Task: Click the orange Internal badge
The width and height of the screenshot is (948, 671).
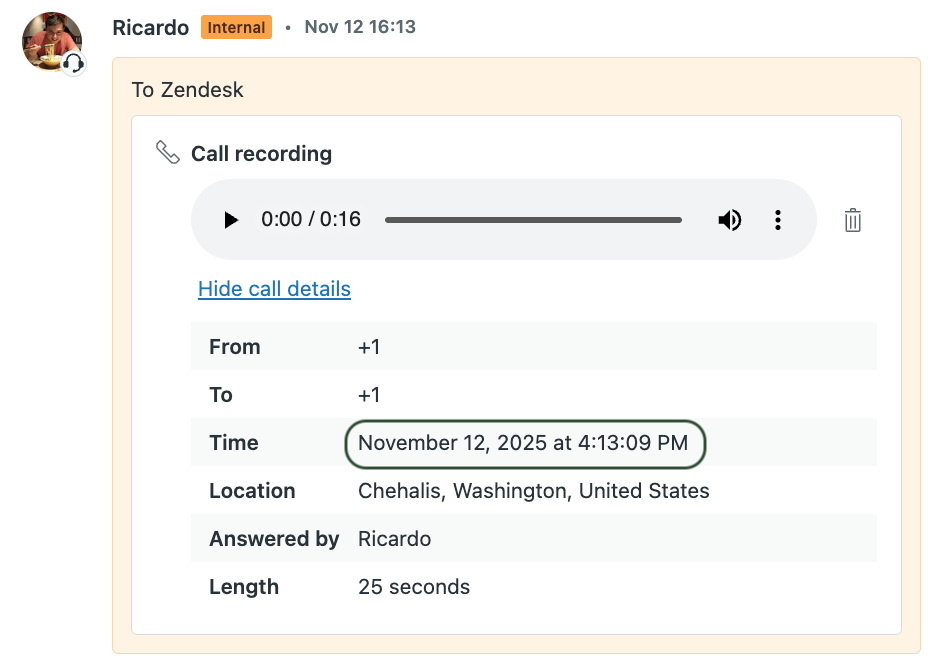Action: click(236, 28)
